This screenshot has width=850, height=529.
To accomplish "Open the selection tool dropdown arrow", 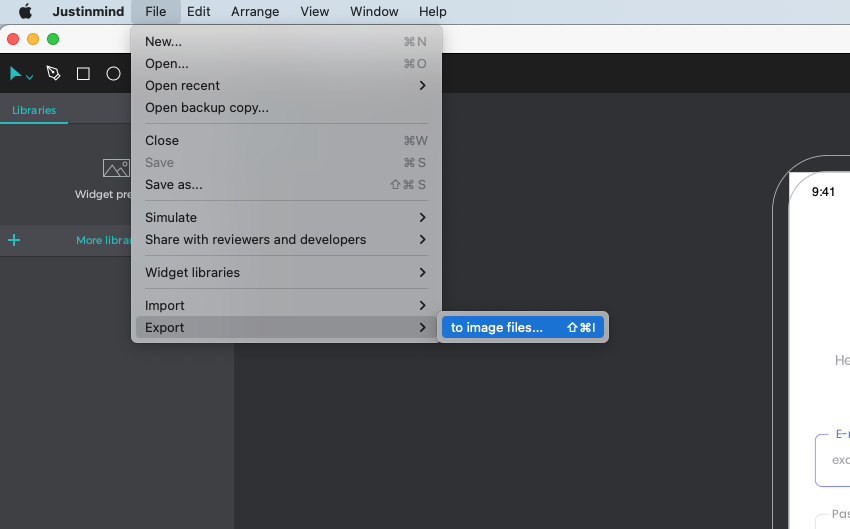I will (x=30, y=77).
